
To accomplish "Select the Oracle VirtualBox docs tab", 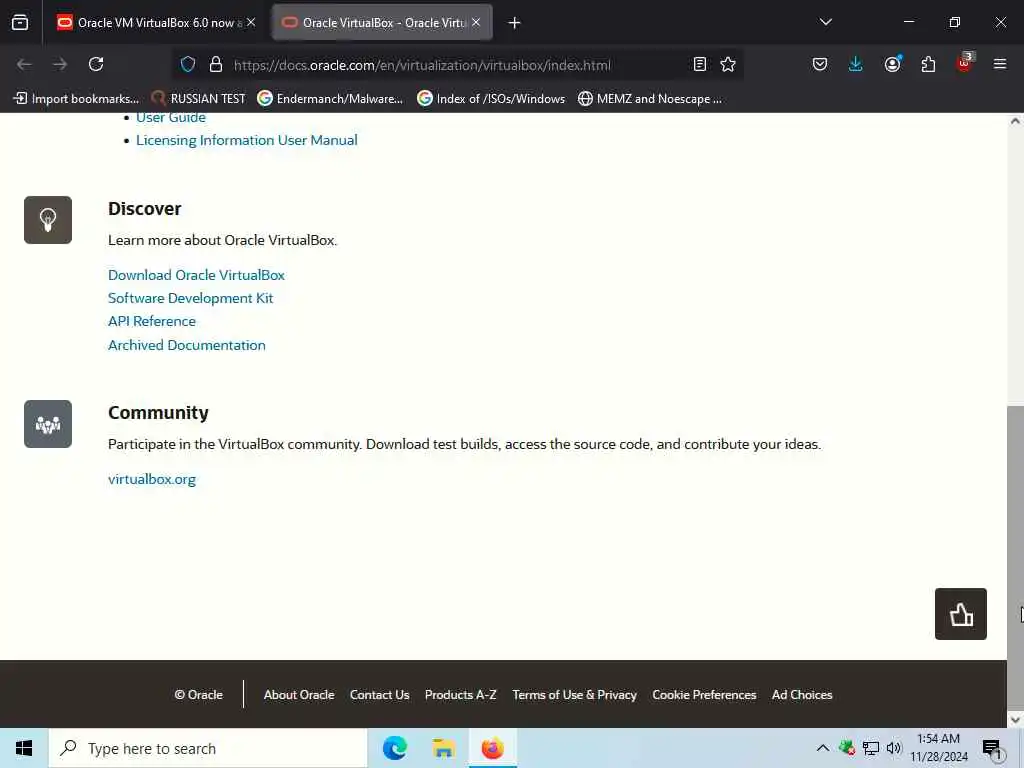I will tap(381, 23).
